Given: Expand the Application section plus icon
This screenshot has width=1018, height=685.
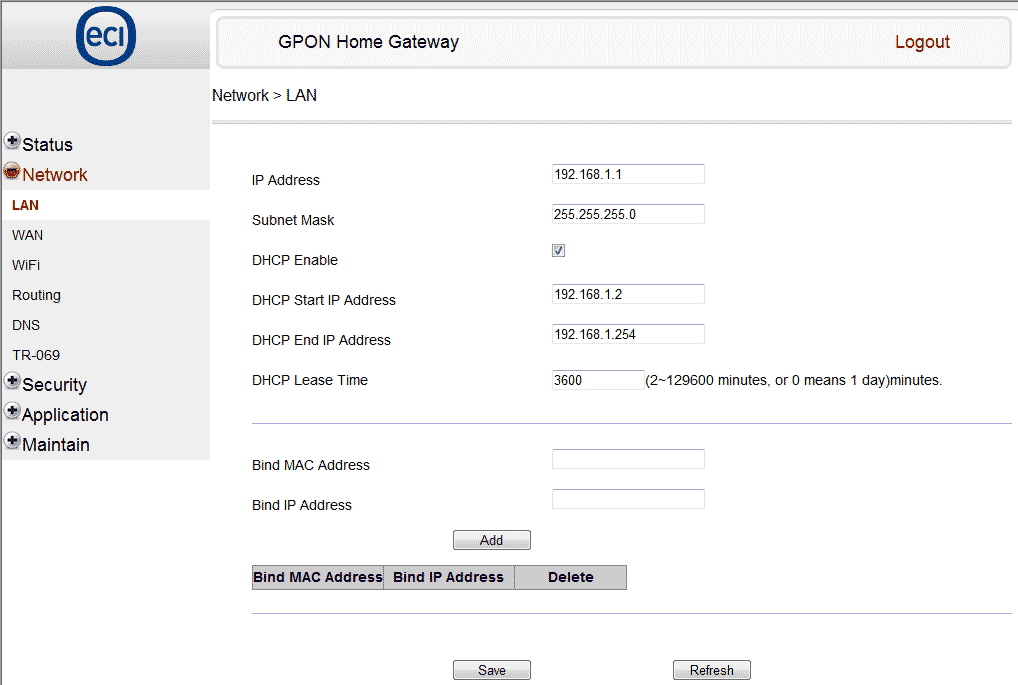Looking at the screenshot, I should pyautogui.click(x=12, y=411).
